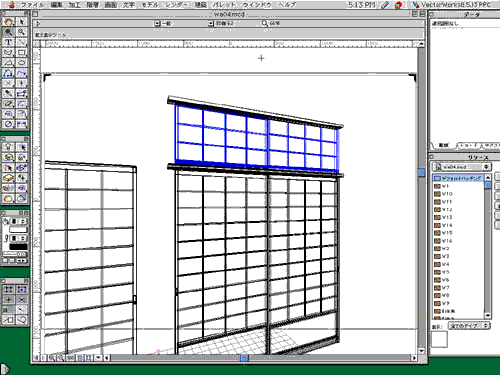Click the black pen color swatch

(18, 247)
